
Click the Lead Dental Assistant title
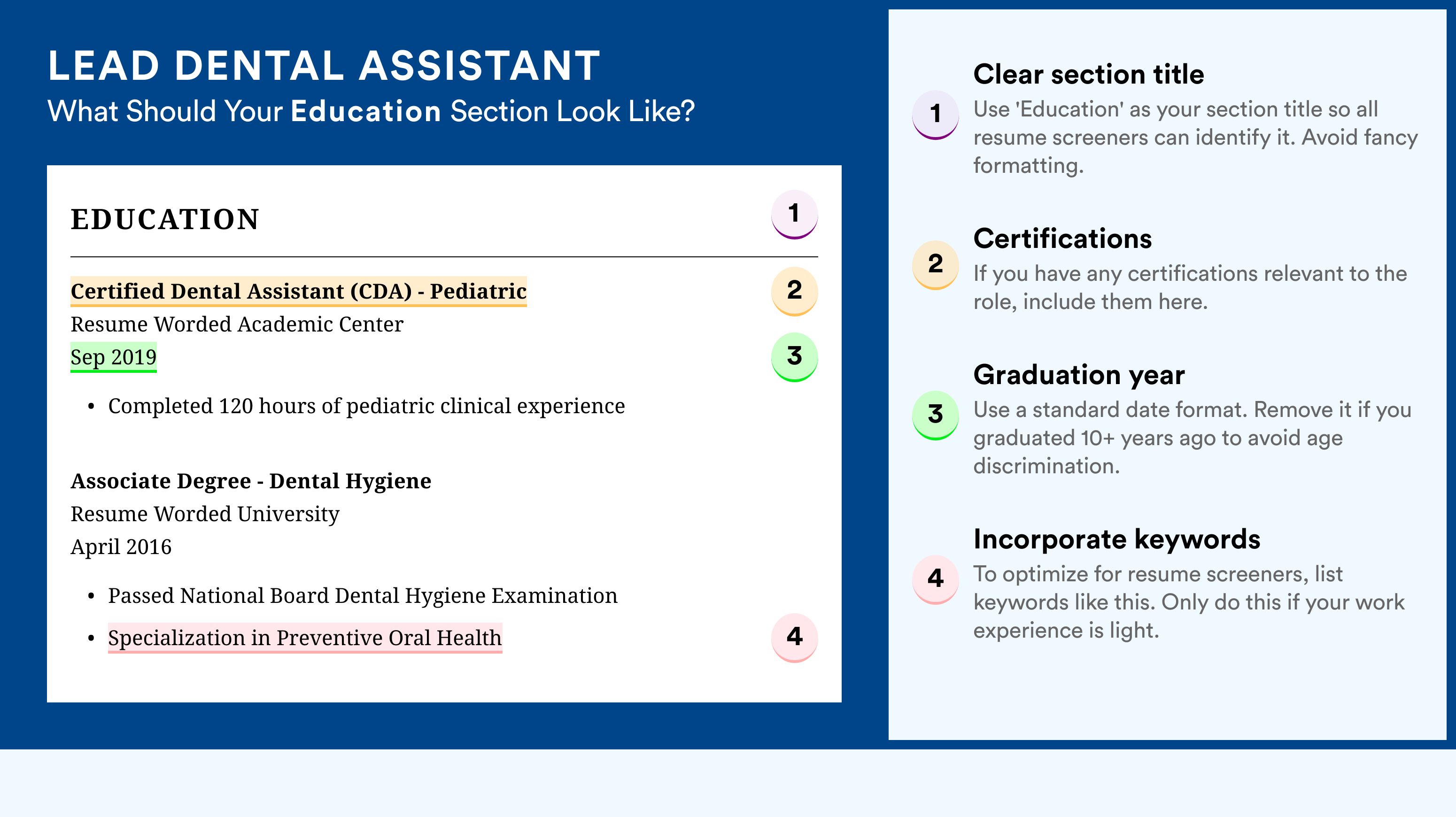point(324,66)
